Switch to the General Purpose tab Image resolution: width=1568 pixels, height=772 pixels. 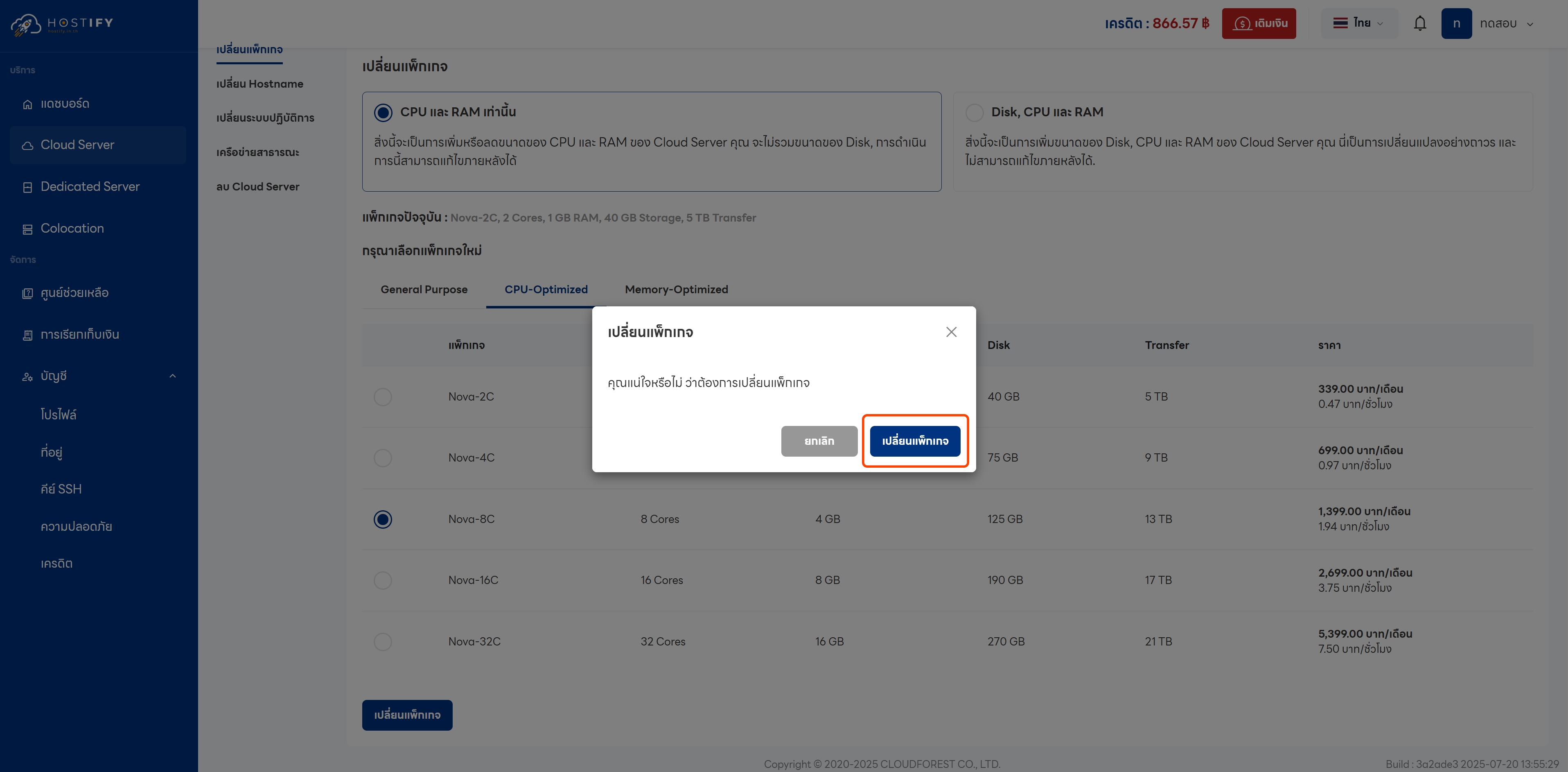coord(424,290)
